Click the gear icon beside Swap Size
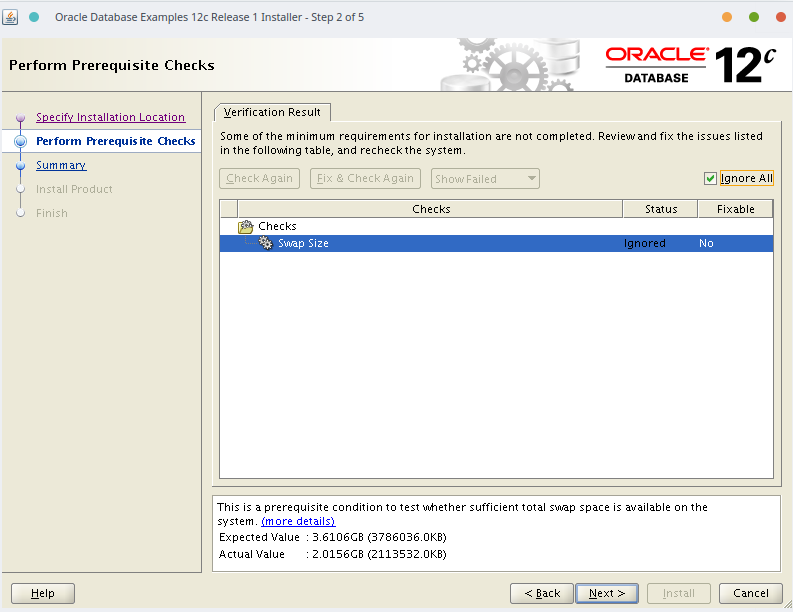 click(266, 243)
